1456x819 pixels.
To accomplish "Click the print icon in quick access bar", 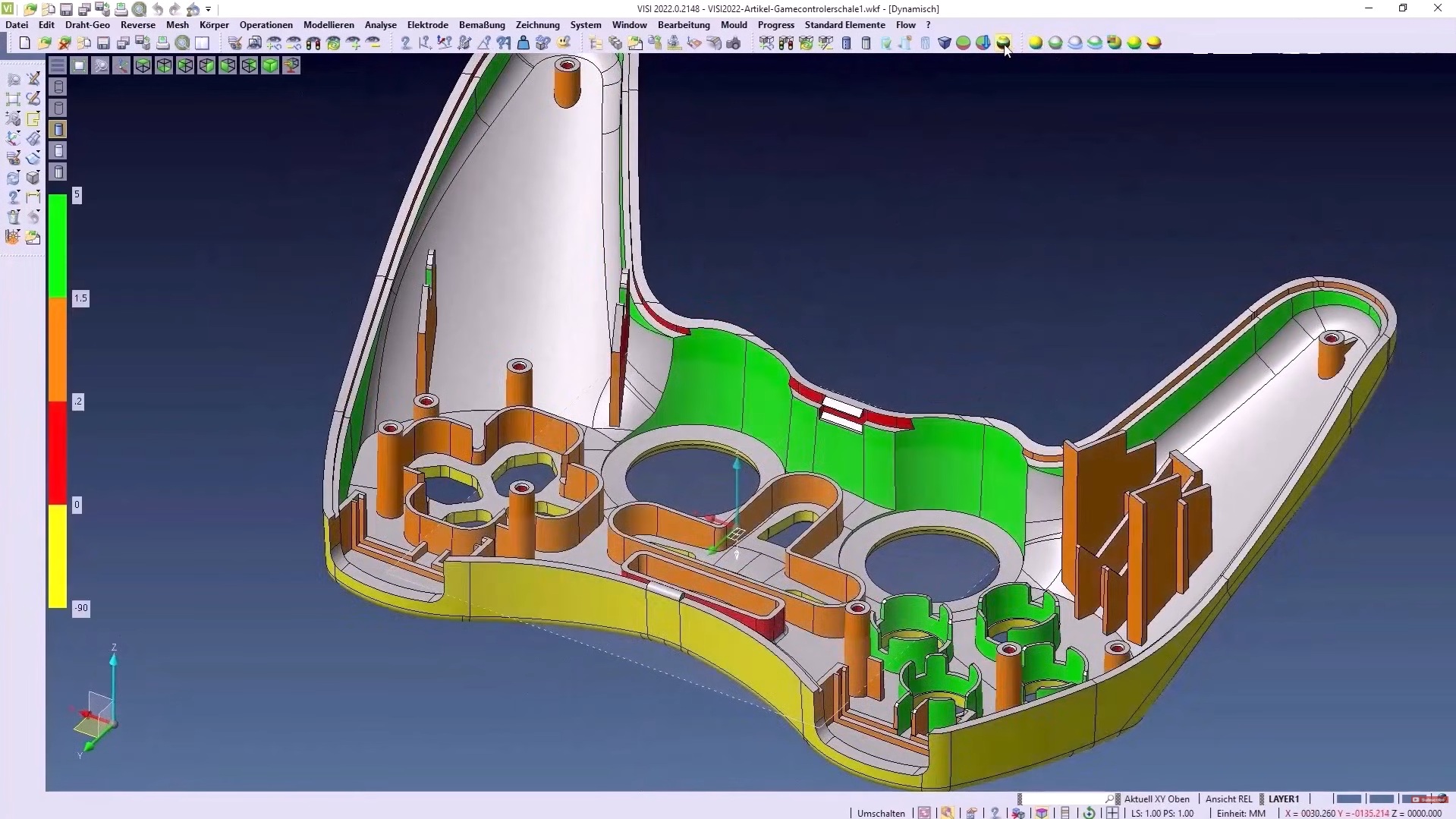I will (x=121, y=9).
